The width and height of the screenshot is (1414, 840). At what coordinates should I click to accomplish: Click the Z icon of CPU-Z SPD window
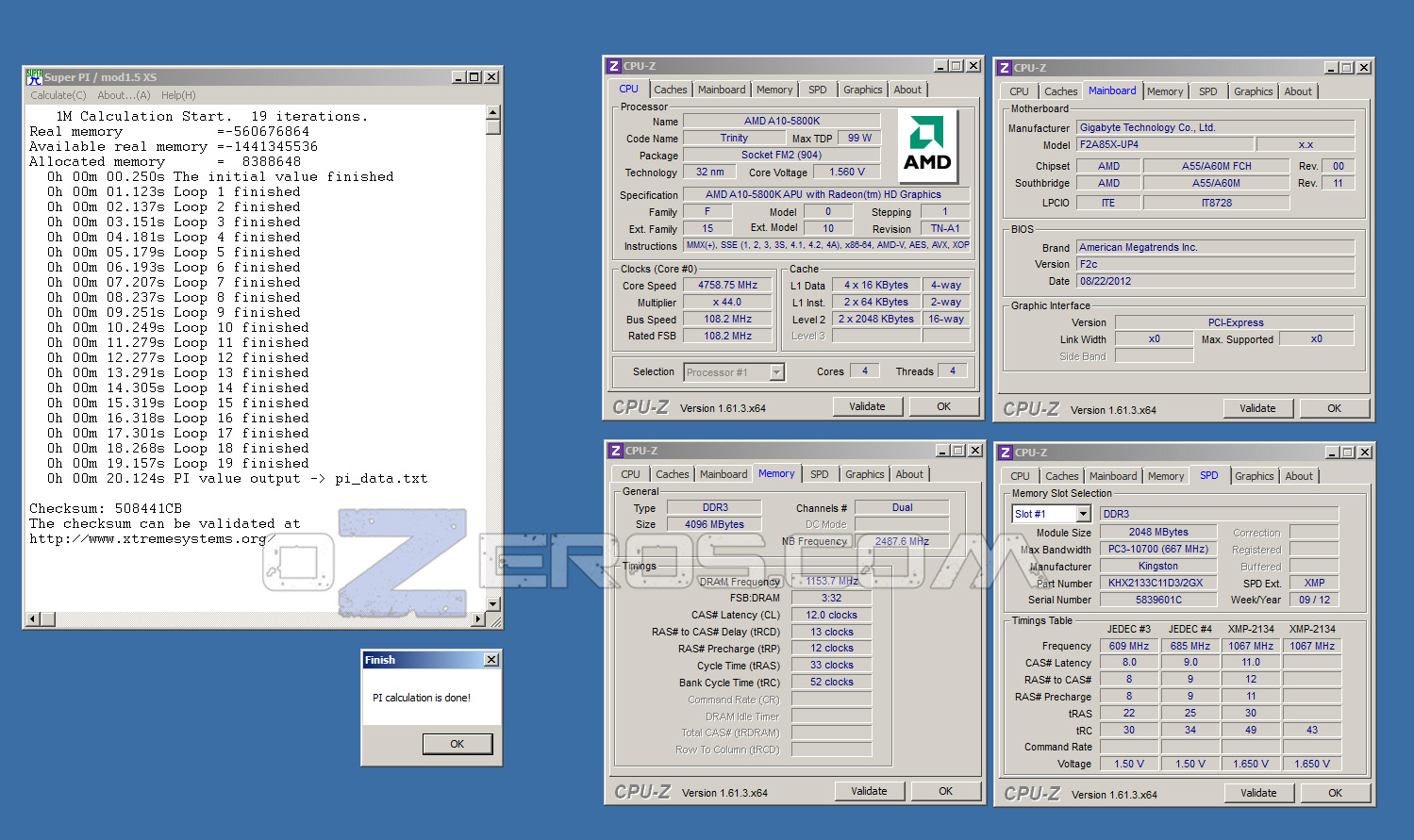(1006, 453)
